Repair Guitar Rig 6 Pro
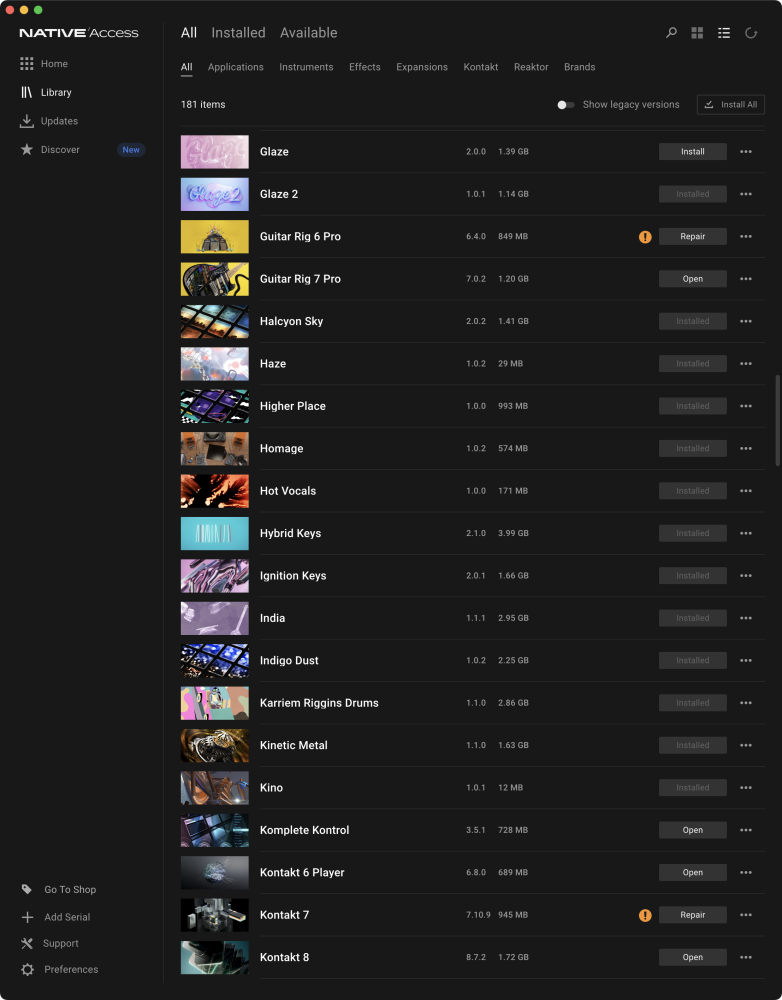 pos(693,237)
